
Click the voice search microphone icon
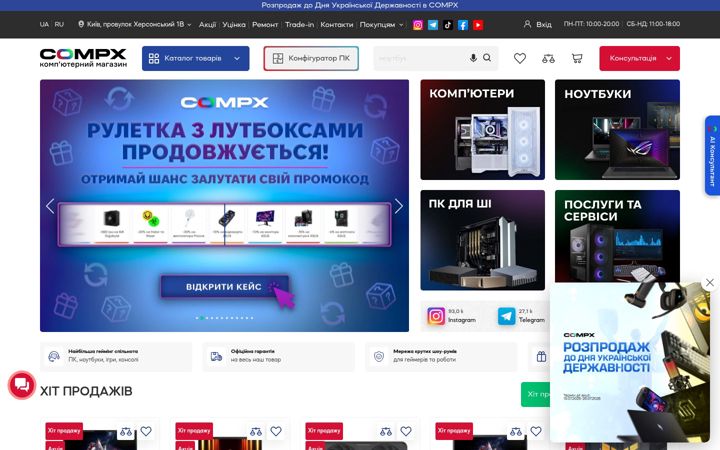click(x=473, y=58)
